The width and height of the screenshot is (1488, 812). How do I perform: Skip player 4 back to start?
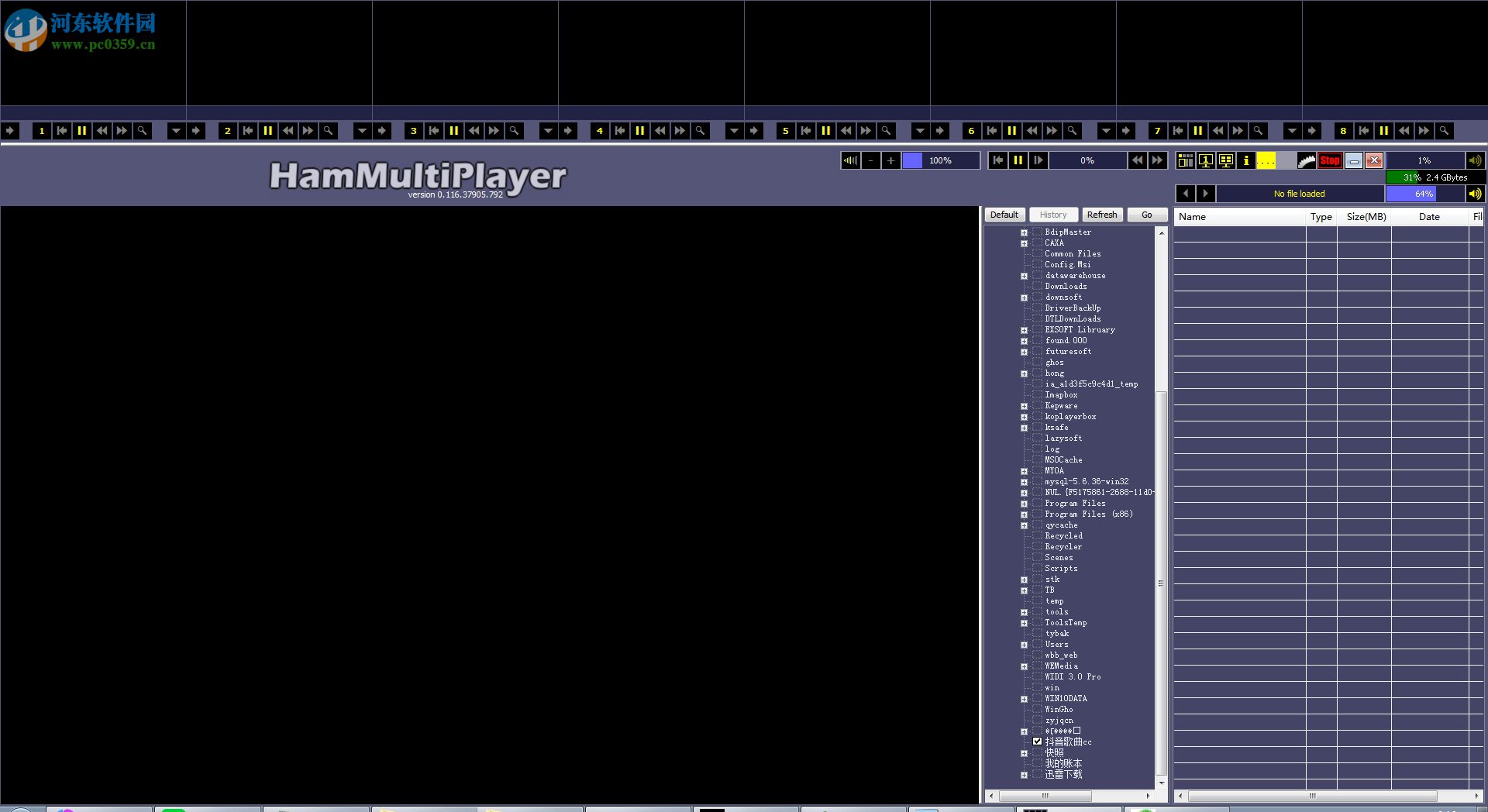tap(620, 131)
